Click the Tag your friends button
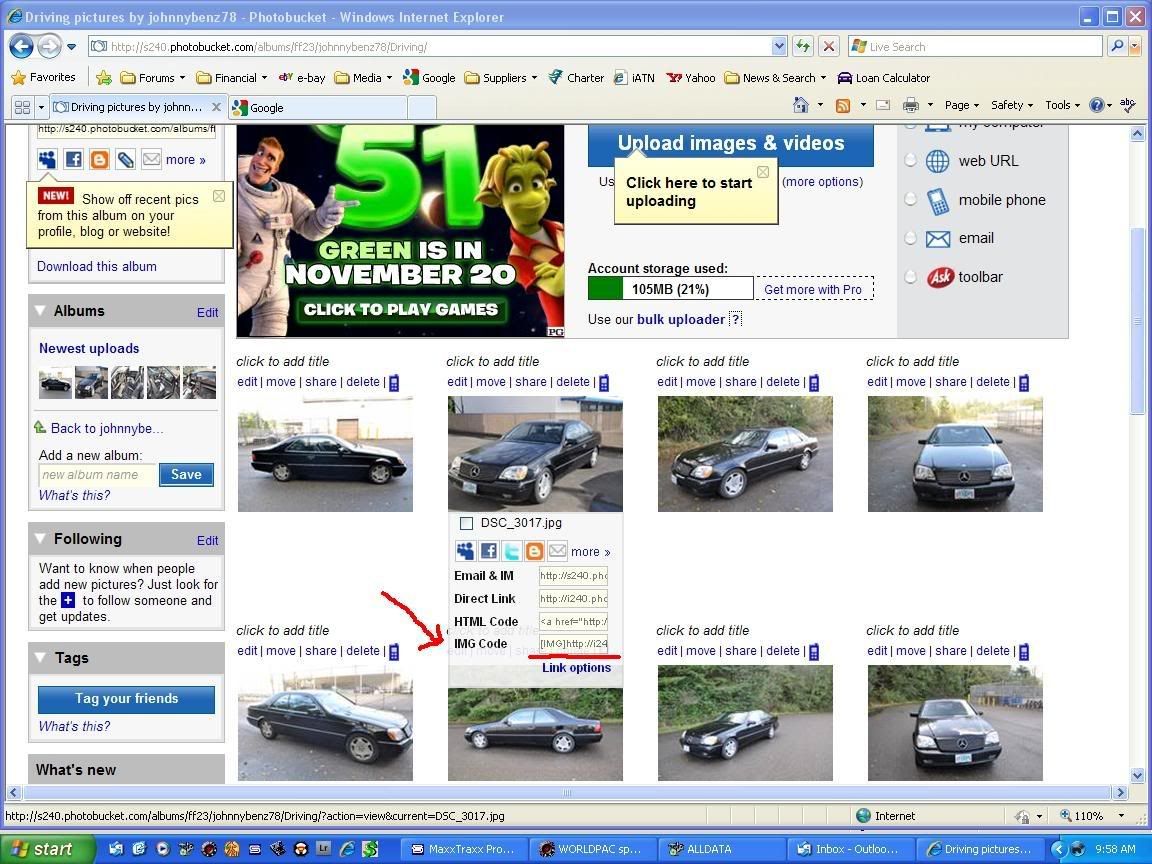Image resolution: width=1152 pixels, height=864 pixels. (x=126, y=699)
